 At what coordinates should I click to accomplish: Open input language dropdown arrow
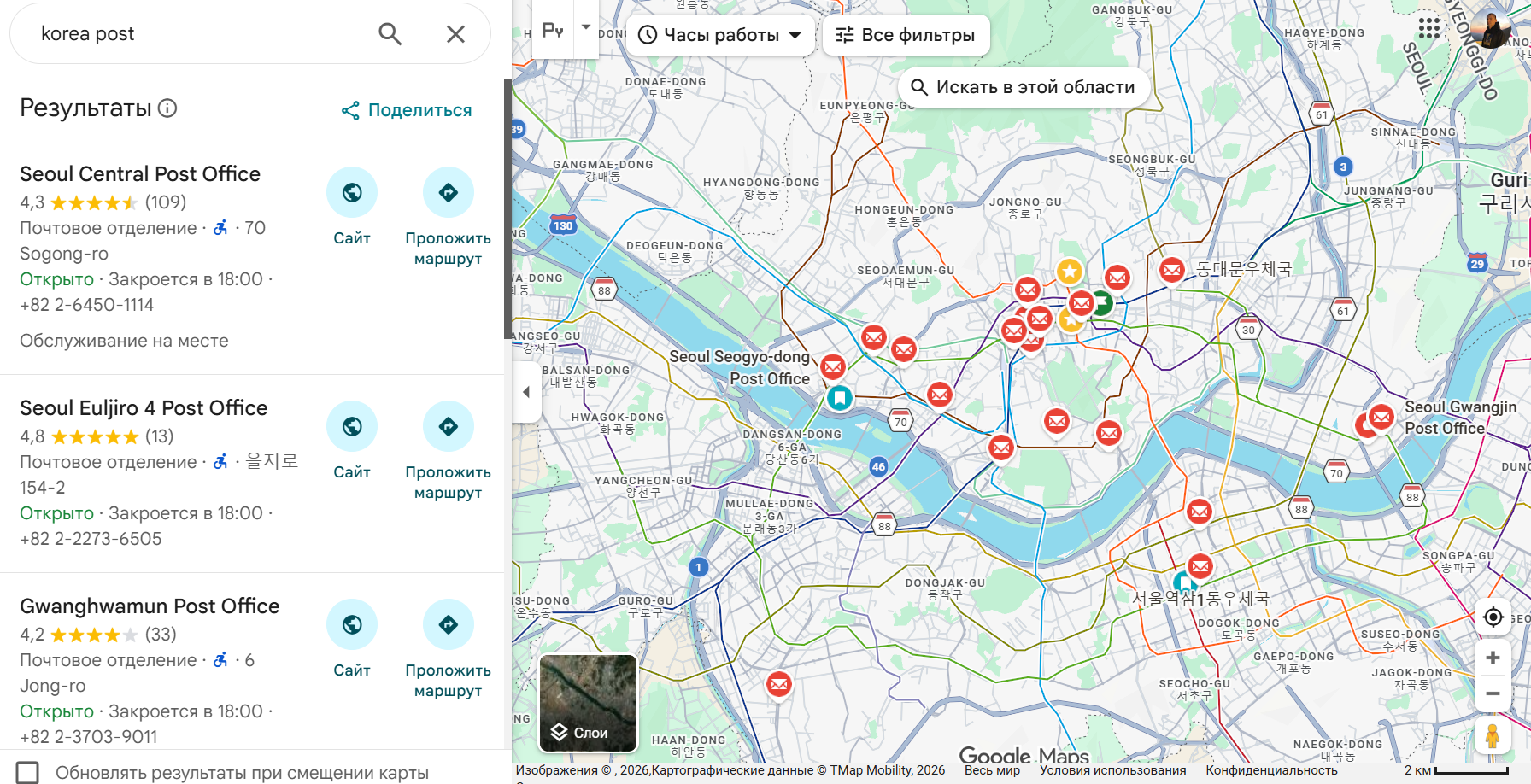pyautogui.click(x=586, y=27)
